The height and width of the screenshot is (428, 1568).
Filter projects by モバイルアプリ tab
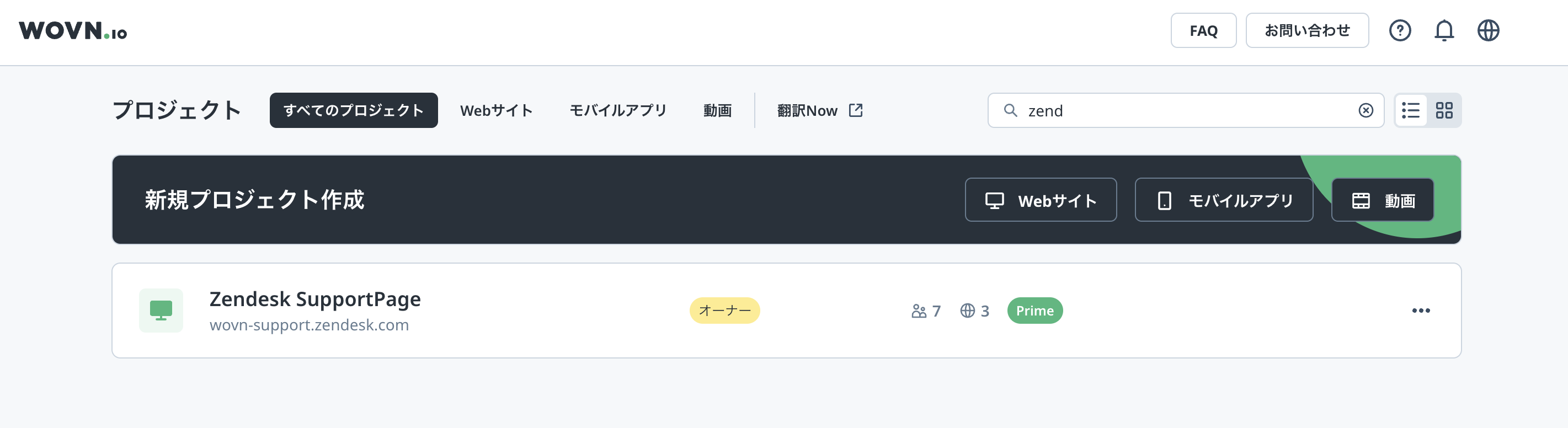[618, 110]
